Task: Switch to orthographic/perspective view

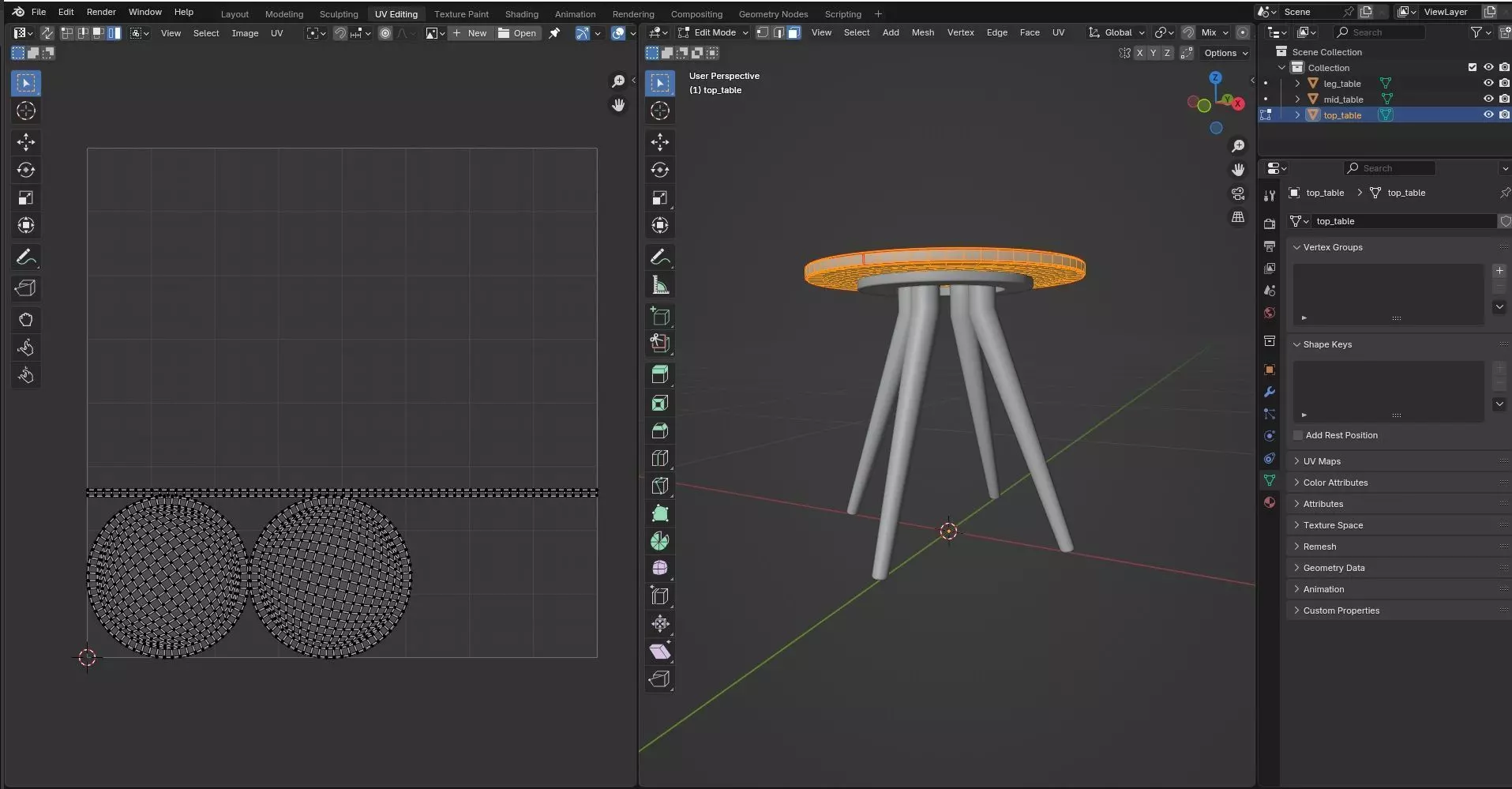Action: point(1238,217)
